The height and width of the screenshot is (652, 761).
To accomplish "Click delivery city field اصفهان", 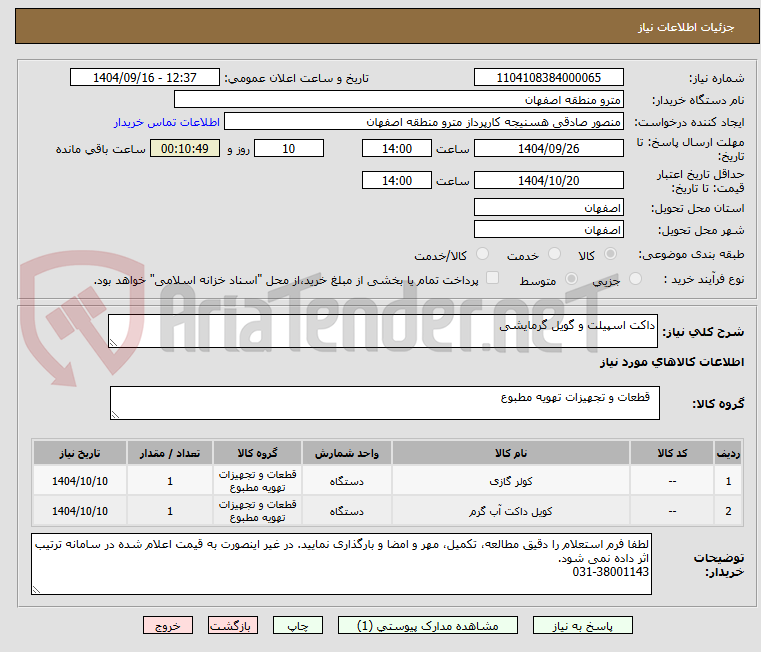I will pos(548,230).
